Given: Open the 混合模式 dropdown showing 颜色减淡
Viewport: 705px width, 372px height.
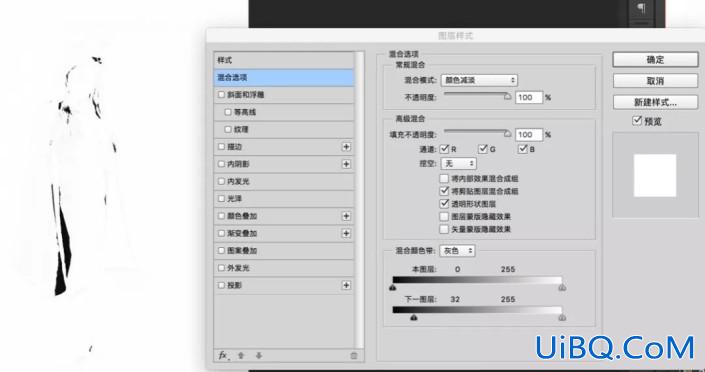Looking at the screenshot, I should coord(479,81).
